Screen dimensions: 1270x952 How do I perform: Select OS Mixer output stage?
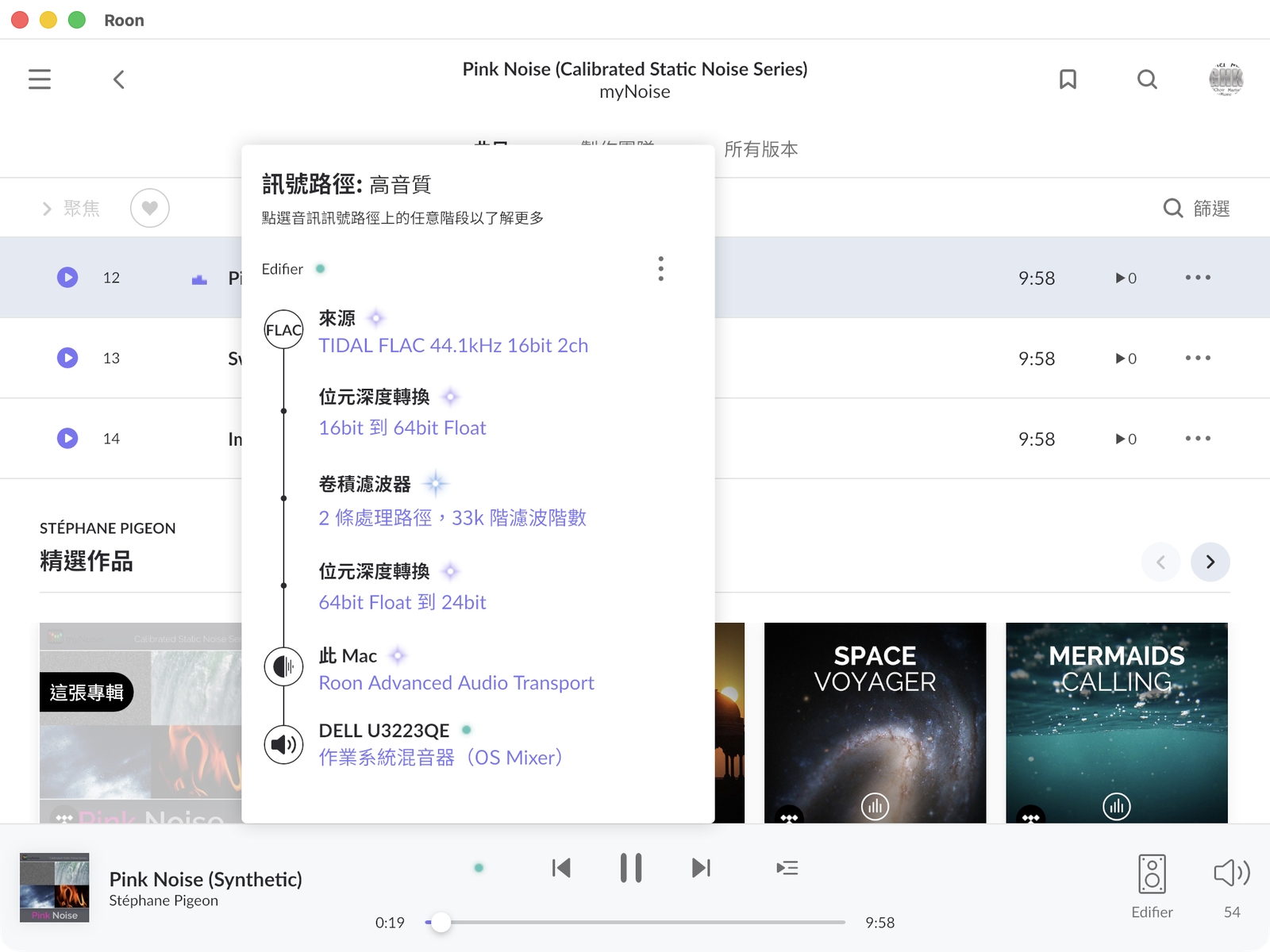441,758
